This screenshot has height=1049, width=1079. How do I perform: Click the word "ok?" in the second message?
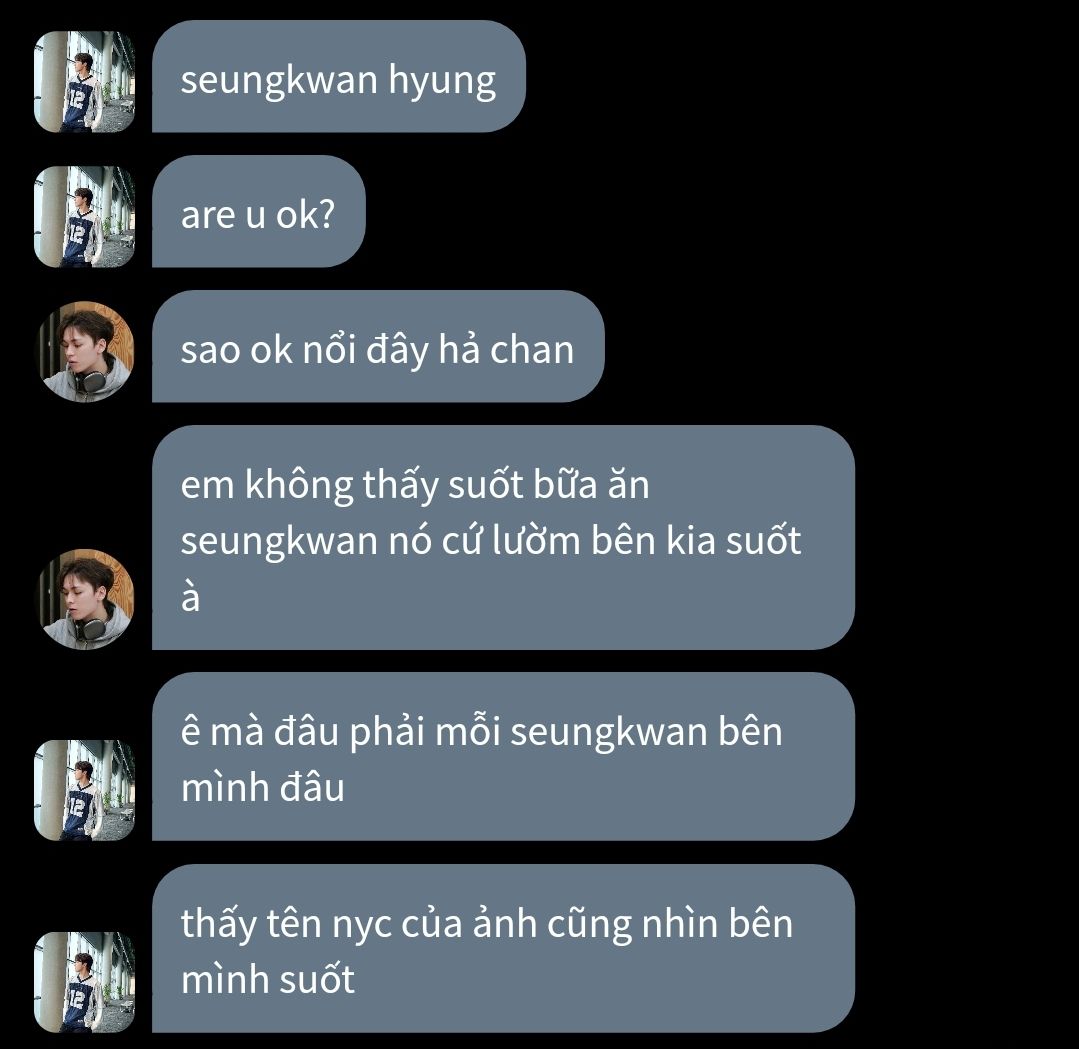click(x=306, y=214)
